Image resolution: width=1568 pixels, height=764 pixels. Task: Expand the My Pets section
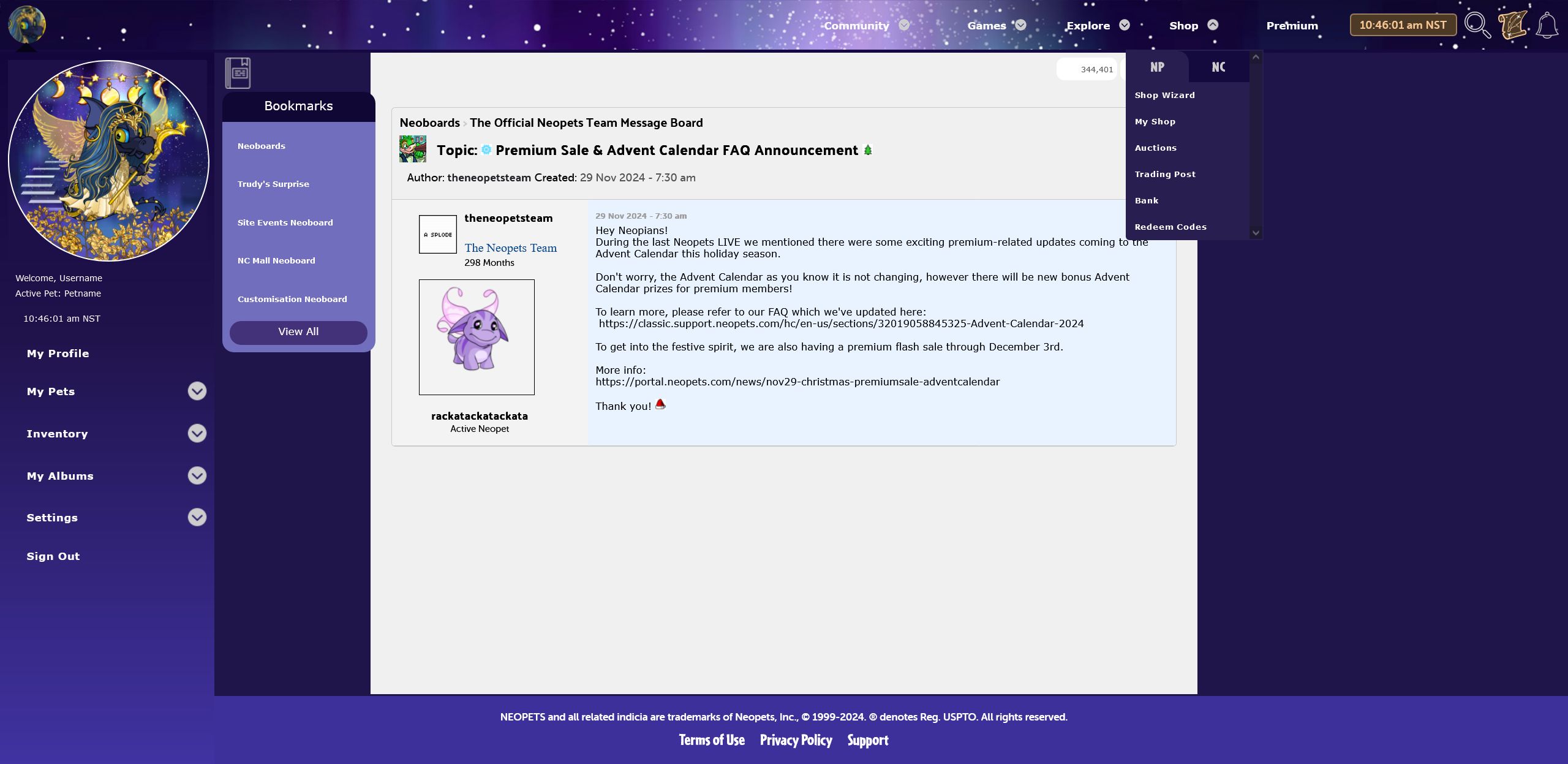click(x=198, y=391)
